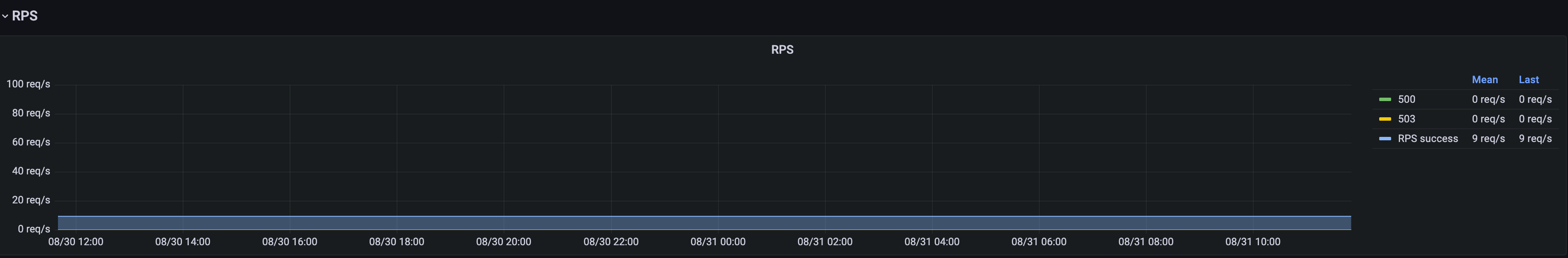The width and height of the screenshot is (1568, 258).
Task: Click the 500 series last value
Action: tap(1535, 99)
